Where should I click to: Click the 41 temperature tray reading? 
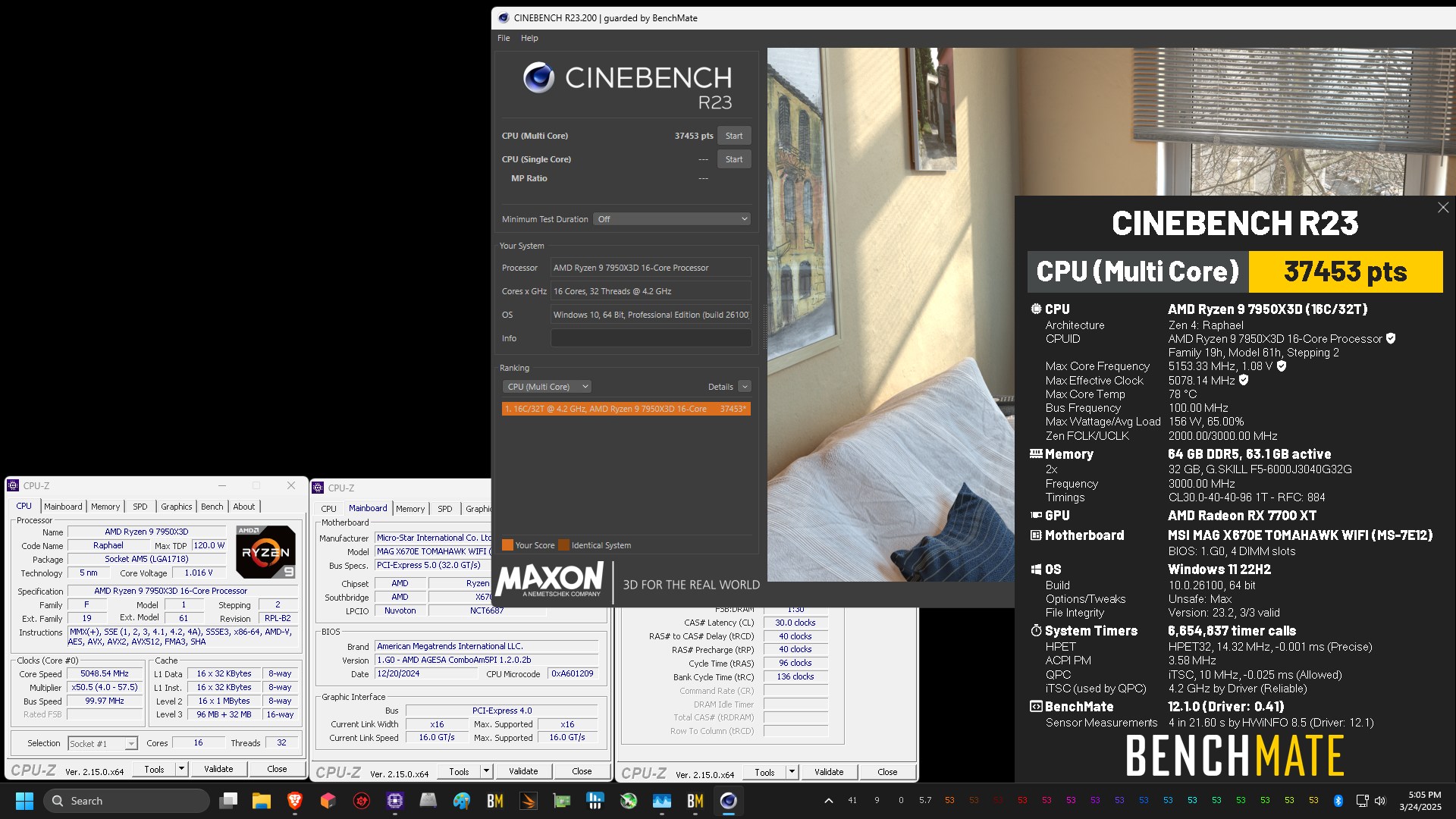tap(852, 801)
